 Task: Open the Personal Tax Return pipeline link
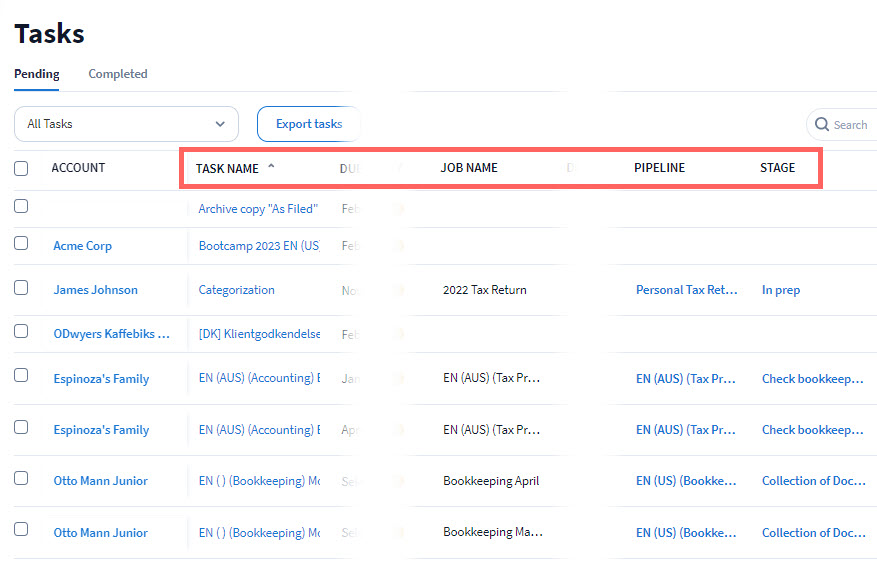pyautogui.click(x=686, y=290)
